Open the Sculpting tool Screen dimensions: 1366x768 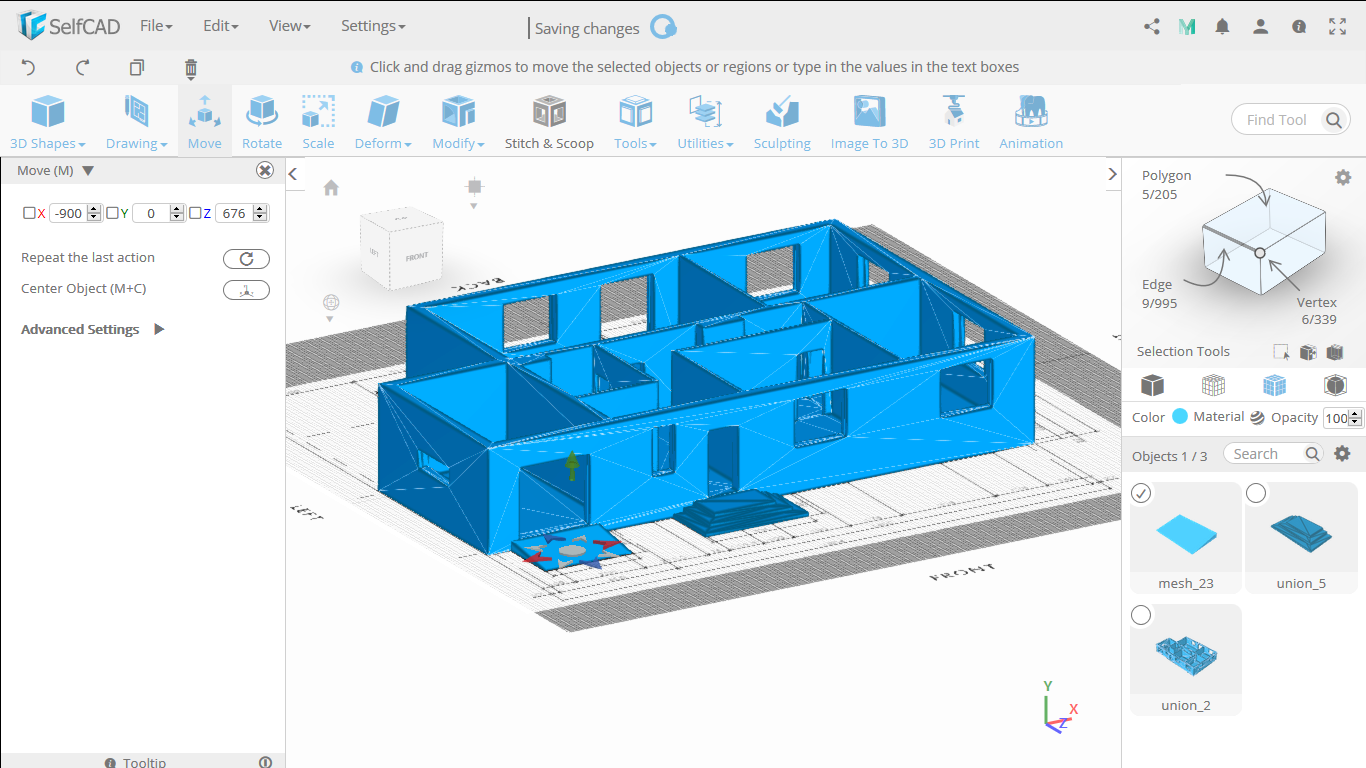click(782, 122)
